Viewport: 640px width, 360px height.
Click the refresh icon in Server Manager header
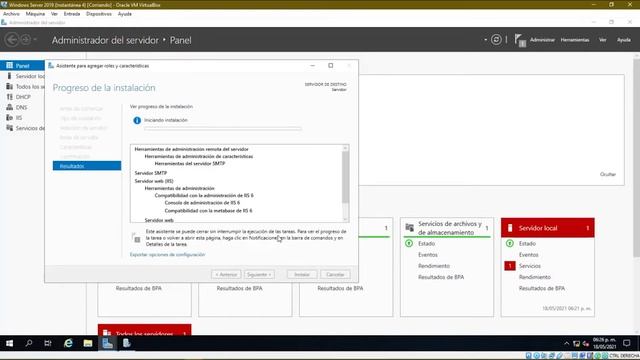tap(496, 40)
